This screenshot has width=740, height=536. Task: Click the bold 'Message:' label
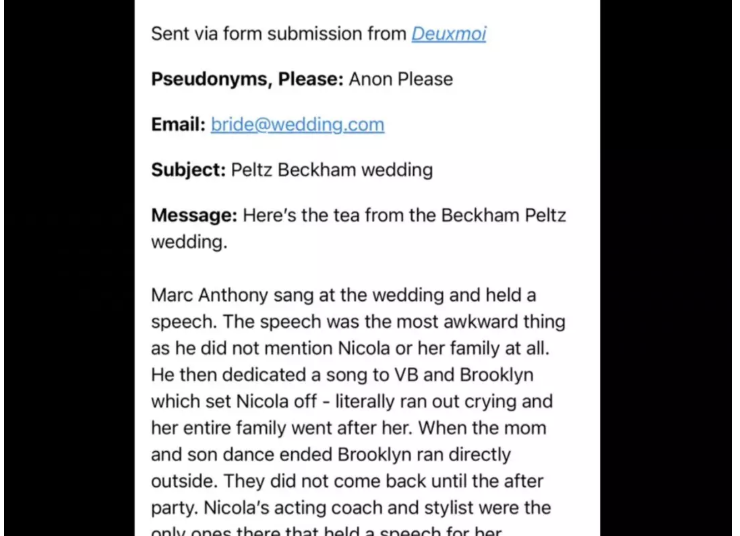[x=194, y=215]
